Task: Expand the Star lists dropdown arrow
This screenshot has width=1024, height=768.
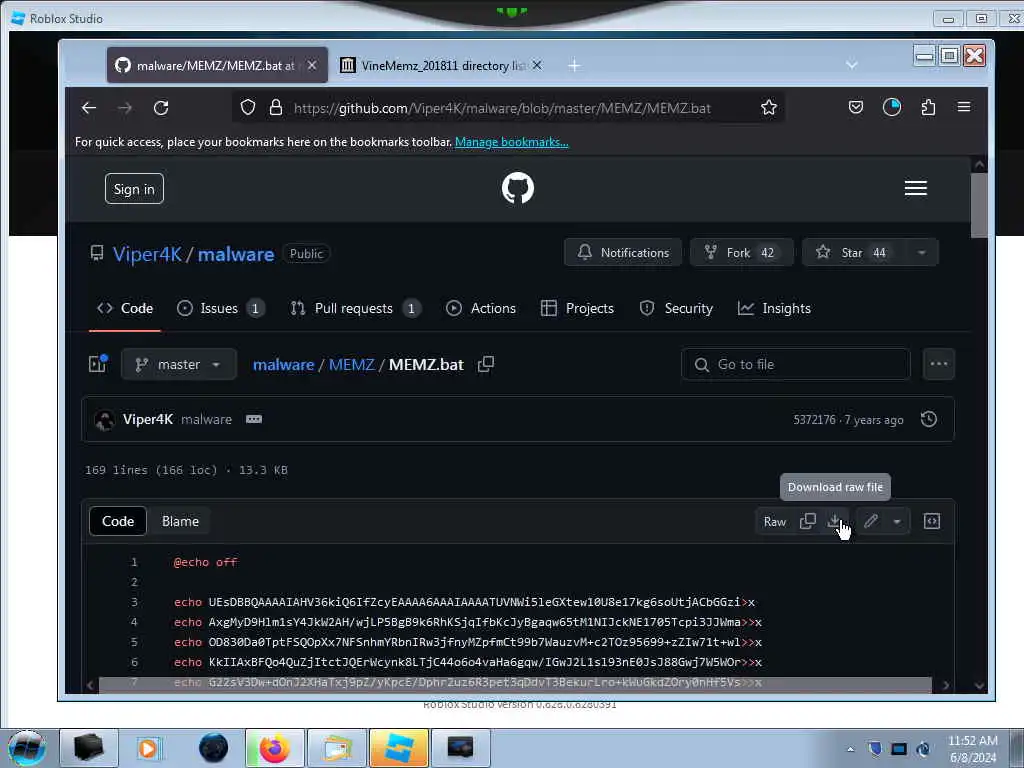Action: pyautogui.click(x=922, y=253)
